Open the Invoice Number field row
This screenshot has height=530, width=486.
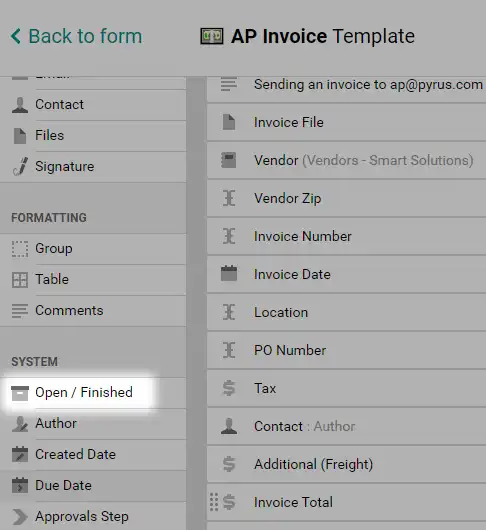point(346,236)
